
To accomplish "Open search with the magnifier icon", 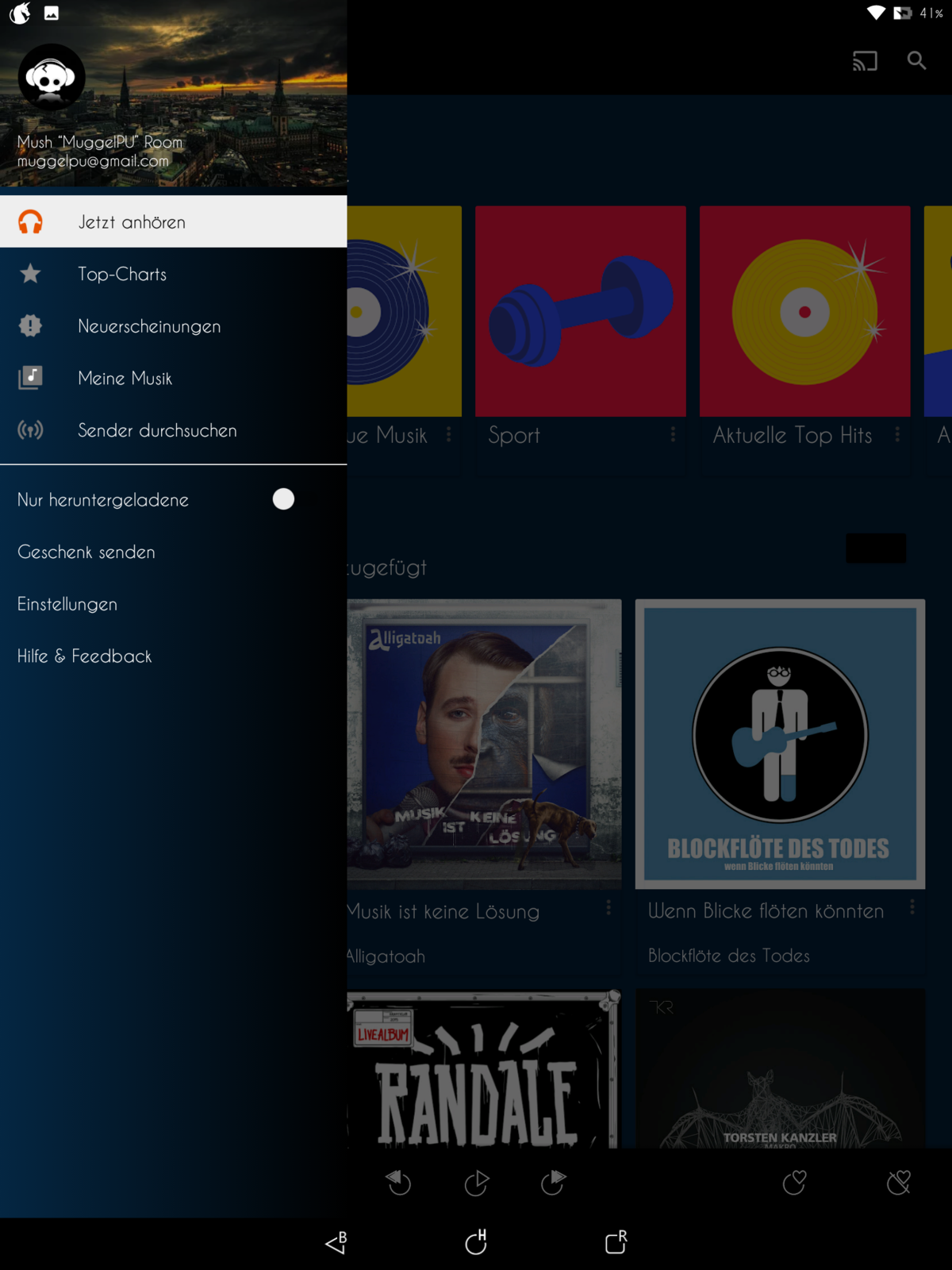I will click(916, 61).
